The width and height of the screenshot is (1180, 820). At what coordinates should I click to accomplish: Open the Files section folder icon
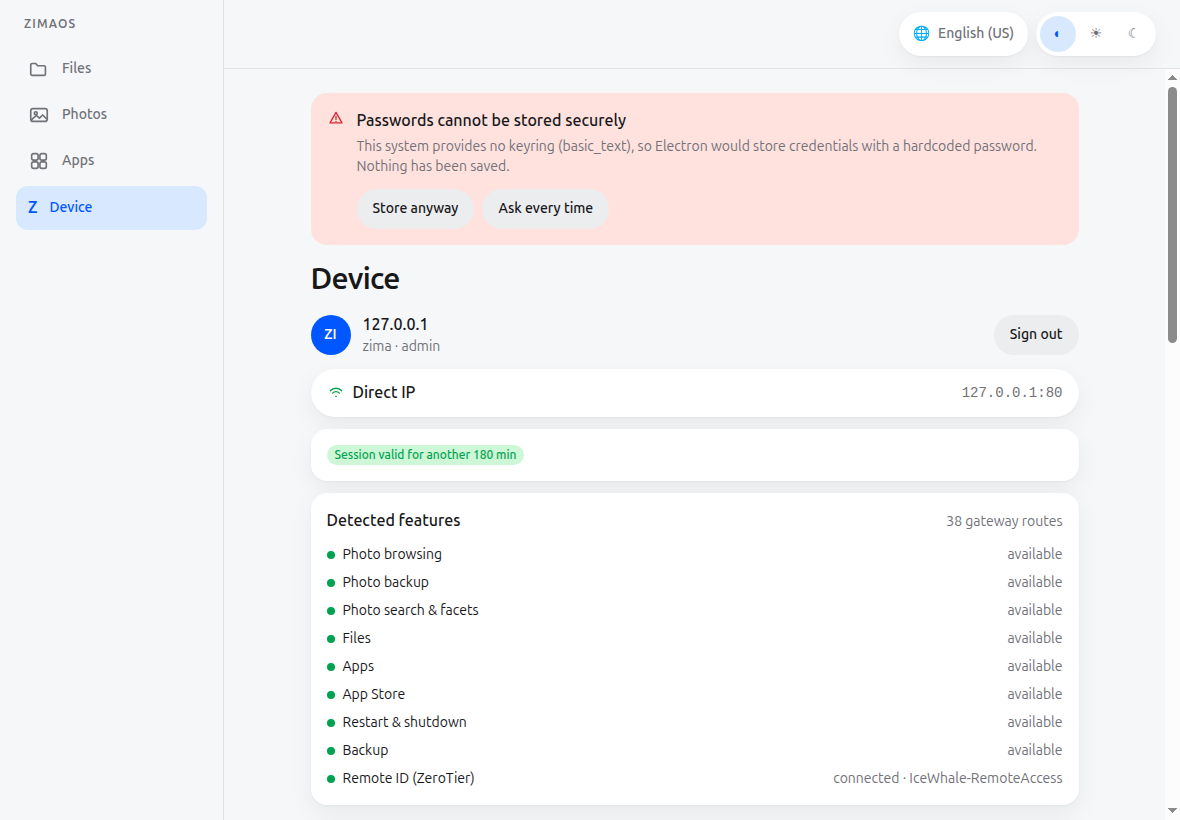pyautogui.click(x=38, y=69)
